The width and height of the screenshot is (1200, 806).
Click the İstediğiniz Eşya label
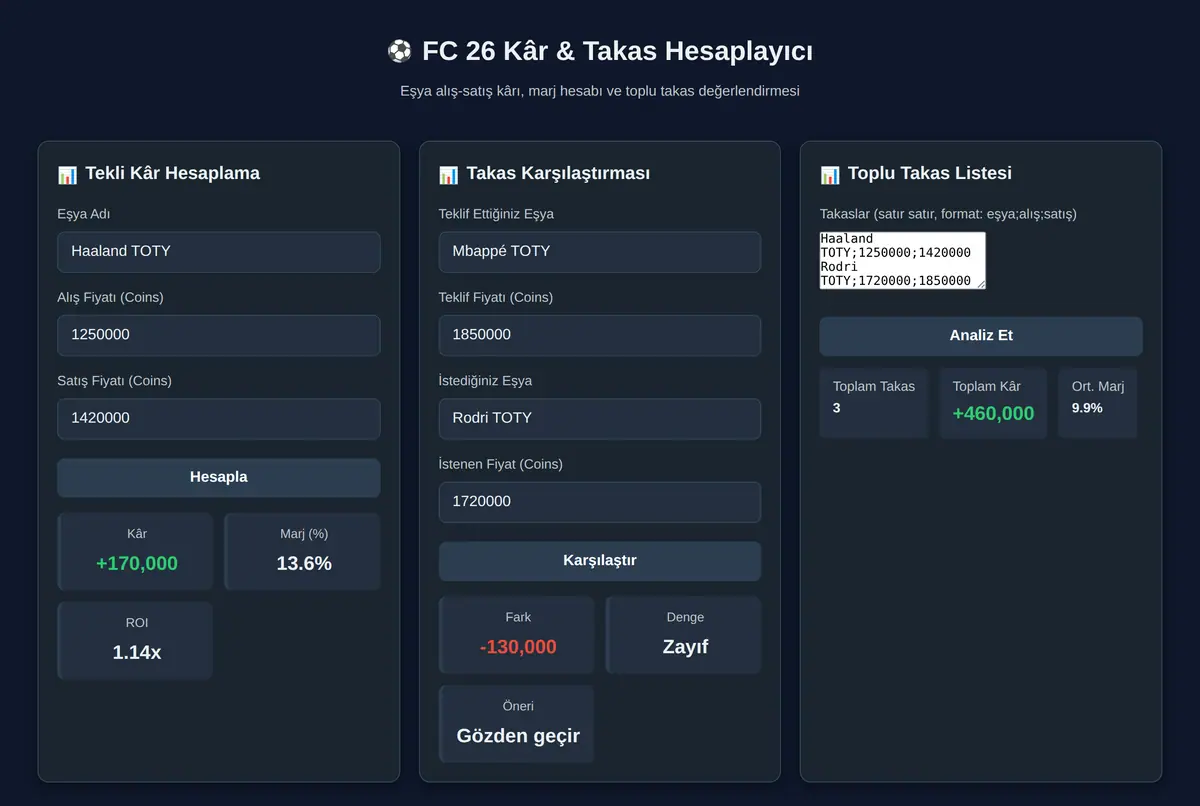point(485,381)
